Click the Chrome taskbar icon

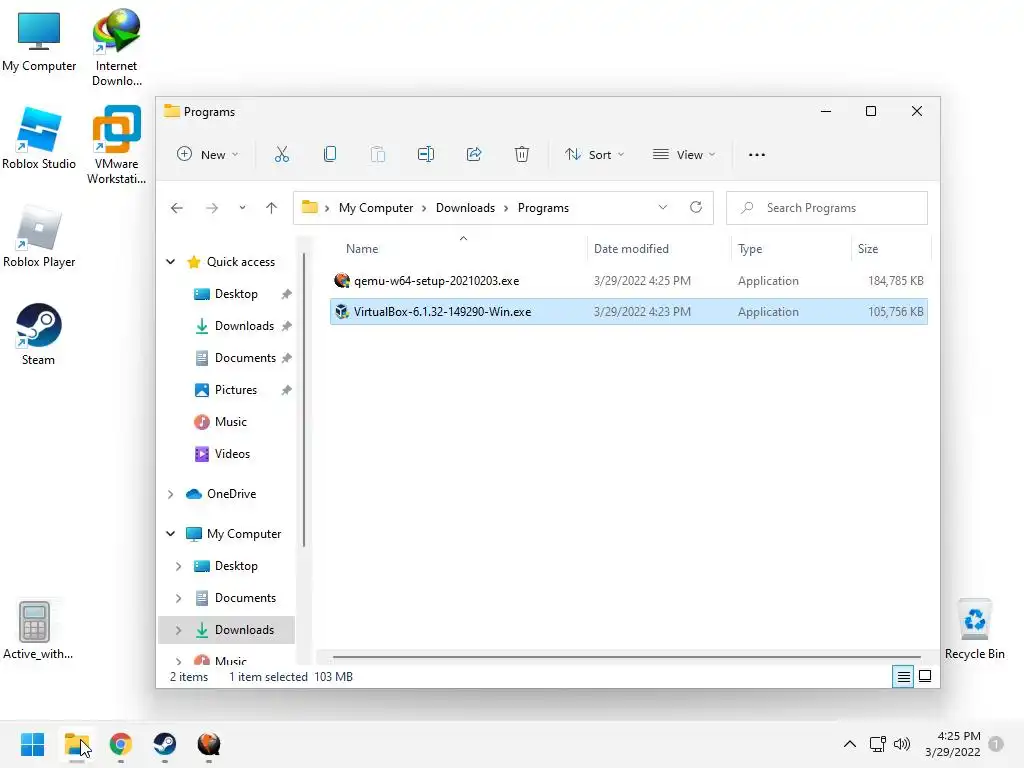click(x=121, y=744)
